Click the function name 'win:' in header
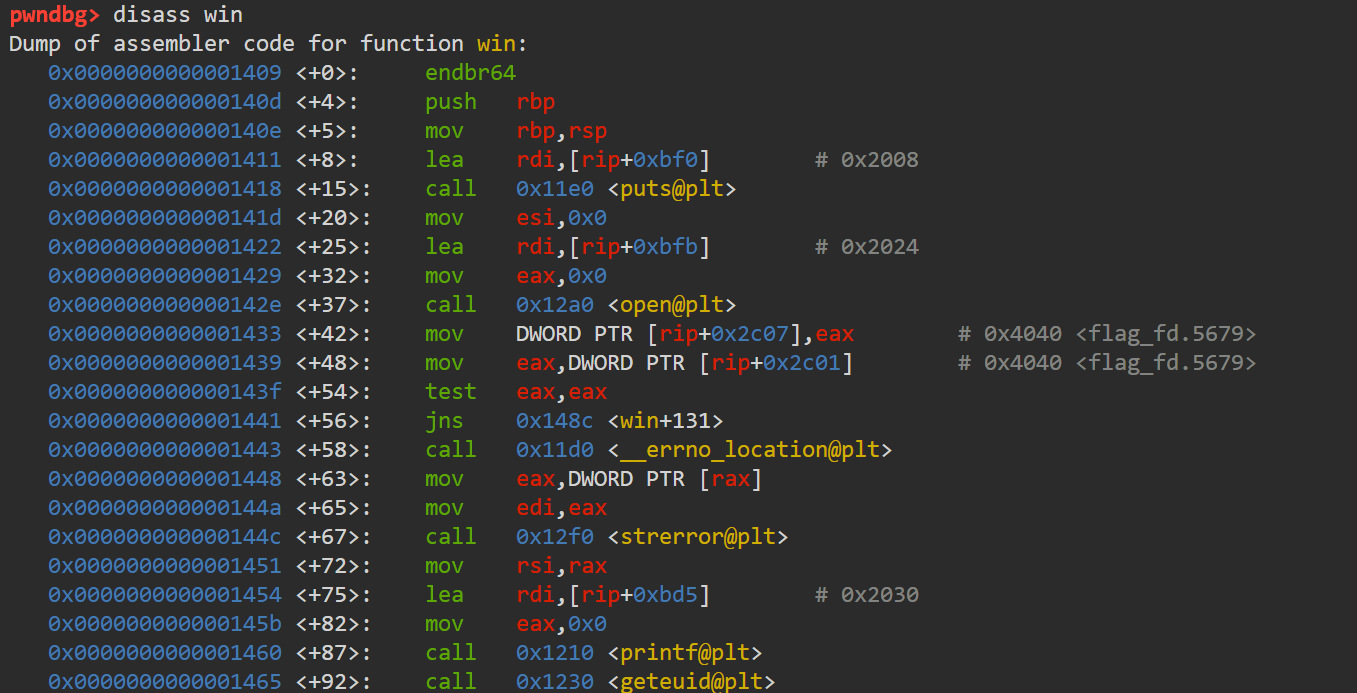Screen dimensions: 1357x693 click(x=502, y=44)
